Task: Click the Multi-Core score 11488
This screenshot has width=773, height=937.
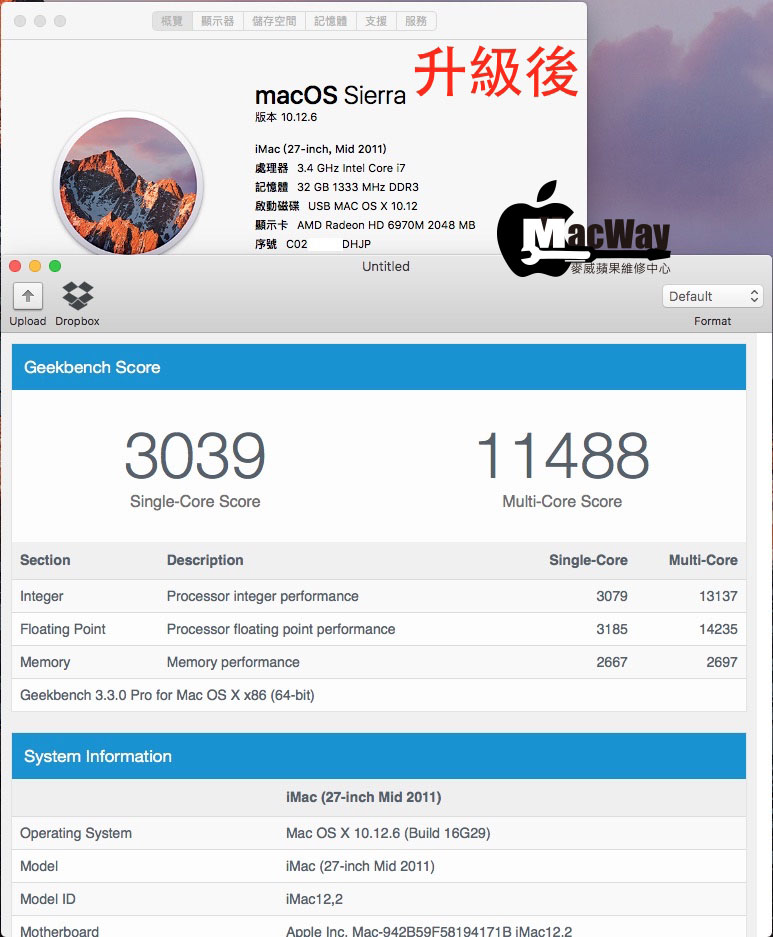Action: coord(563,456)
